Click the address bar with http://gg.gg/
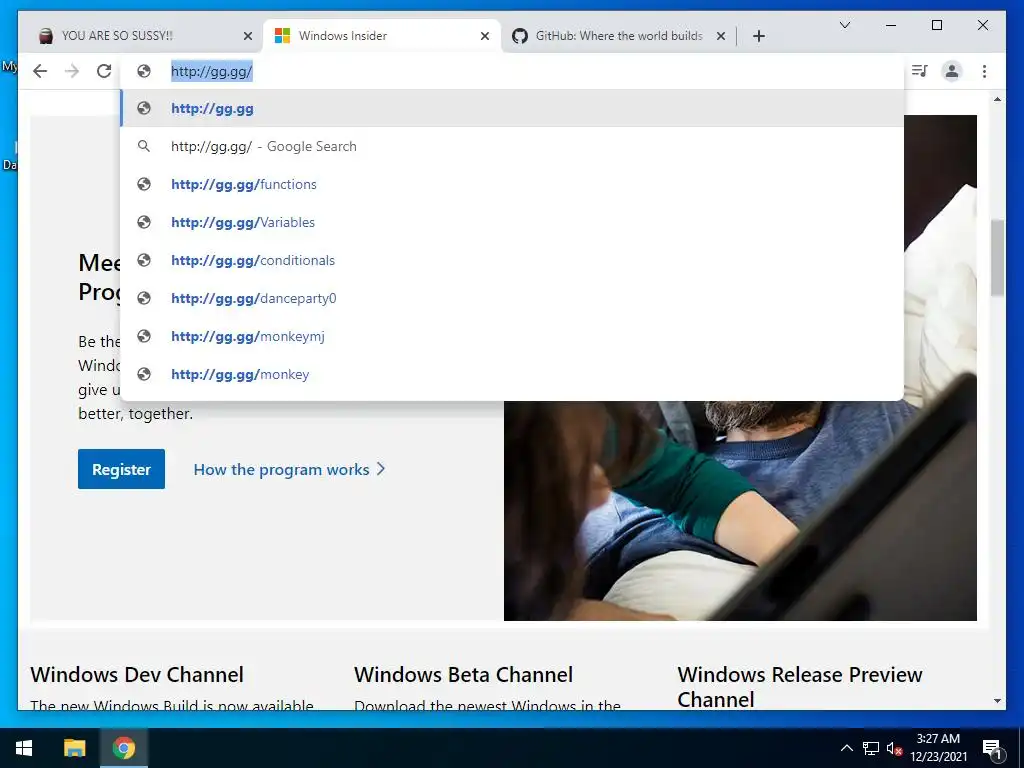Image resolution: width=1024 pixels, height=768 pixels. pos(513,71)
